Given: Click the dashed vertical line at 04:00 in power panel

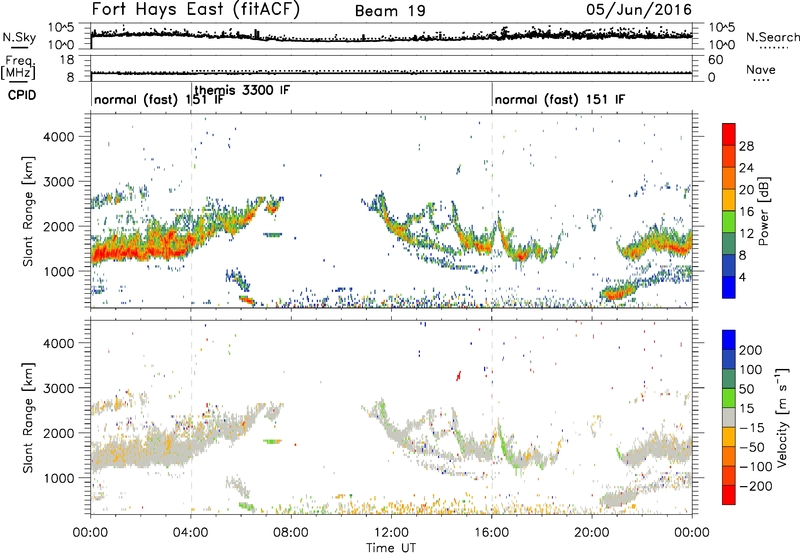Looking at the screenshot, I should [191, 211].
